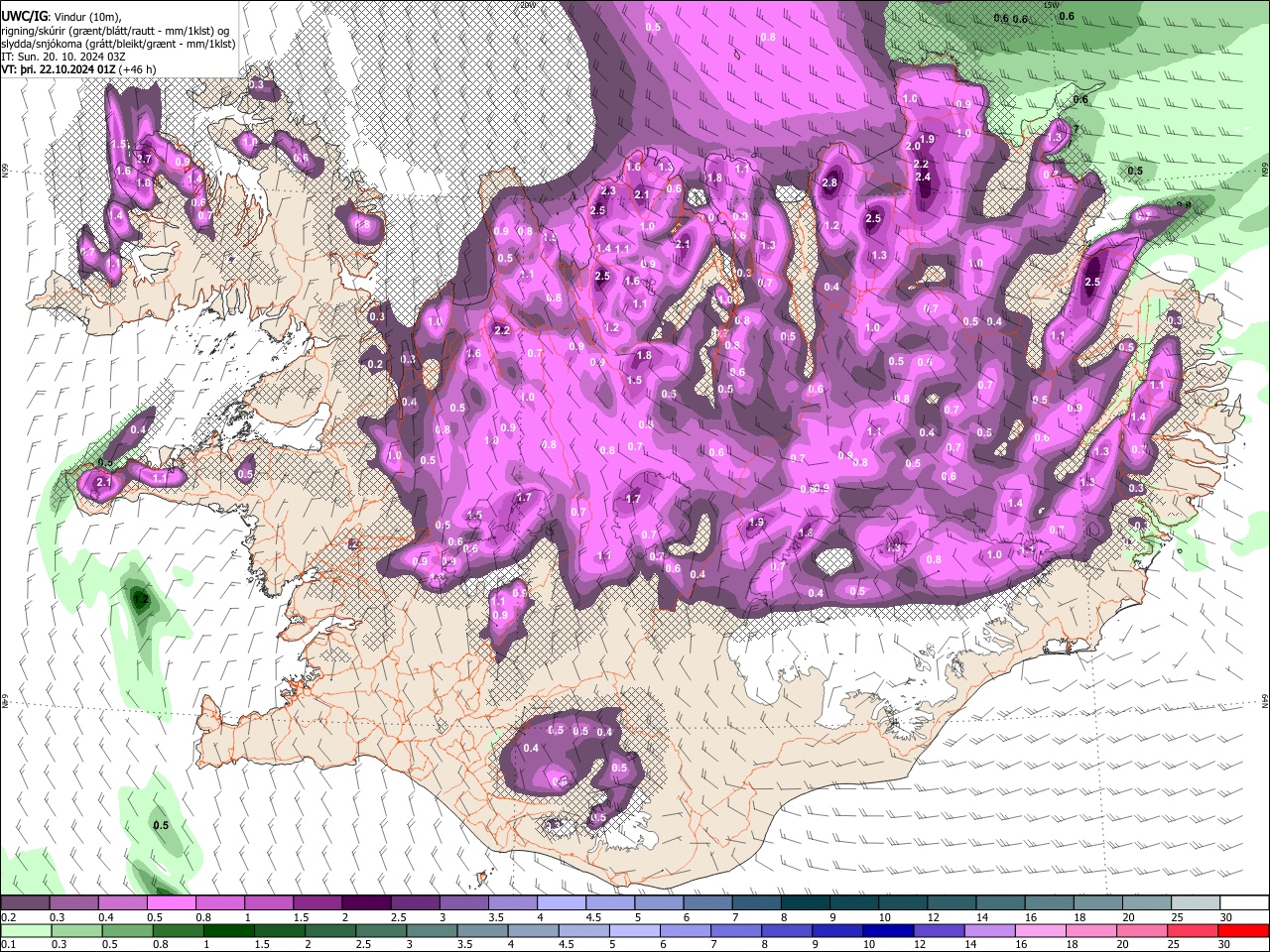Click the 2.7 snowfall value on the map
This screenshot has height=952, width=1270.
(144, 160)
